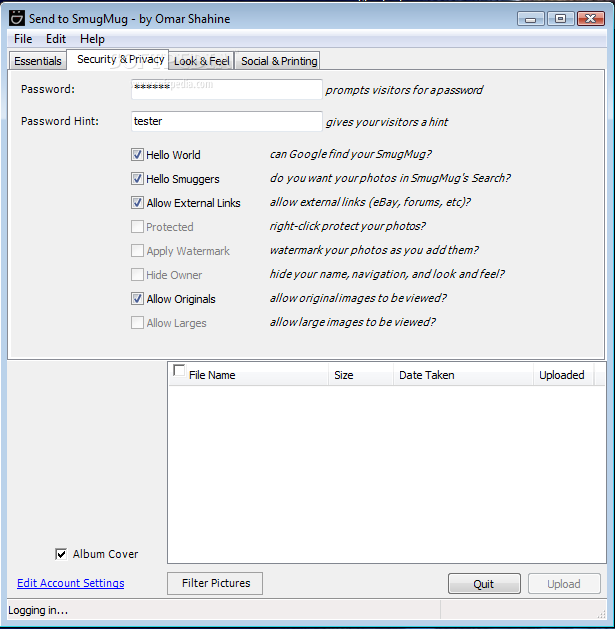Open the Help menu

pyautogui.click(x=92, y=39)
